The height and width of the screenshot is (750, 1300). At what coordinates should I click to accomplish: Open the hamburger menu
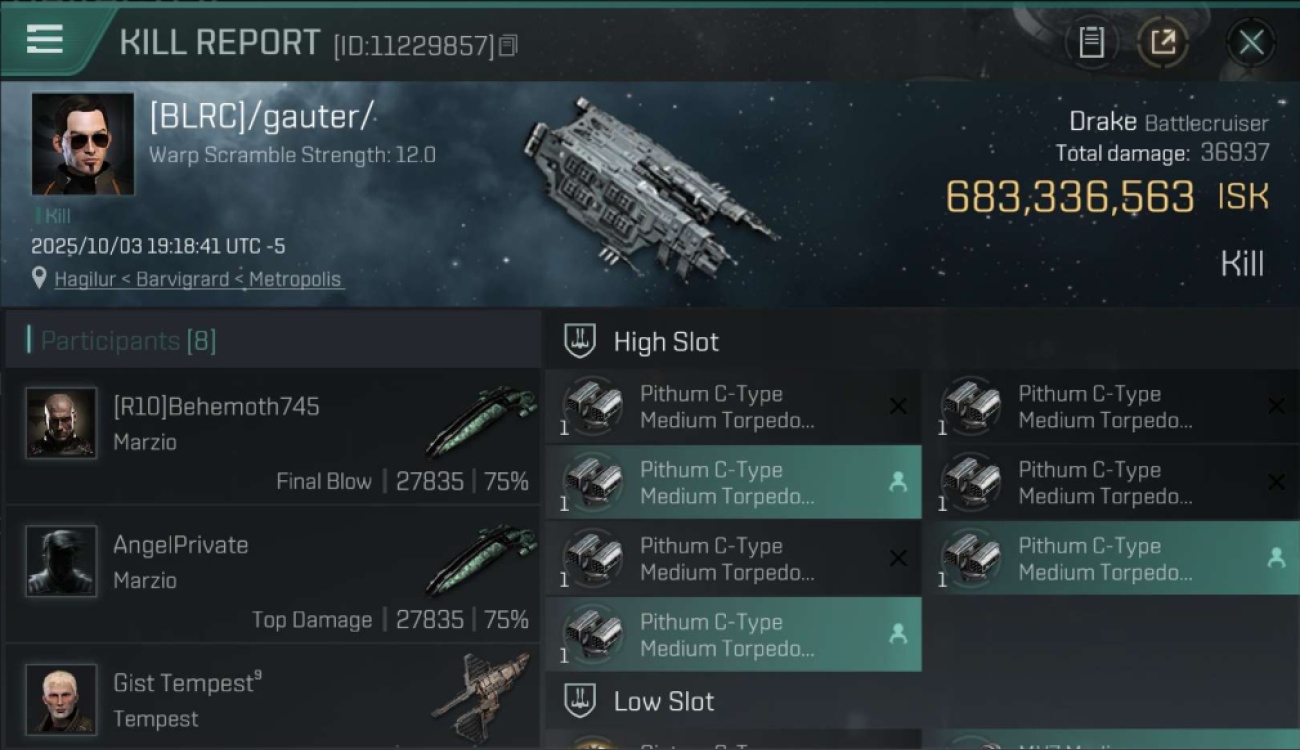(45, 40)
